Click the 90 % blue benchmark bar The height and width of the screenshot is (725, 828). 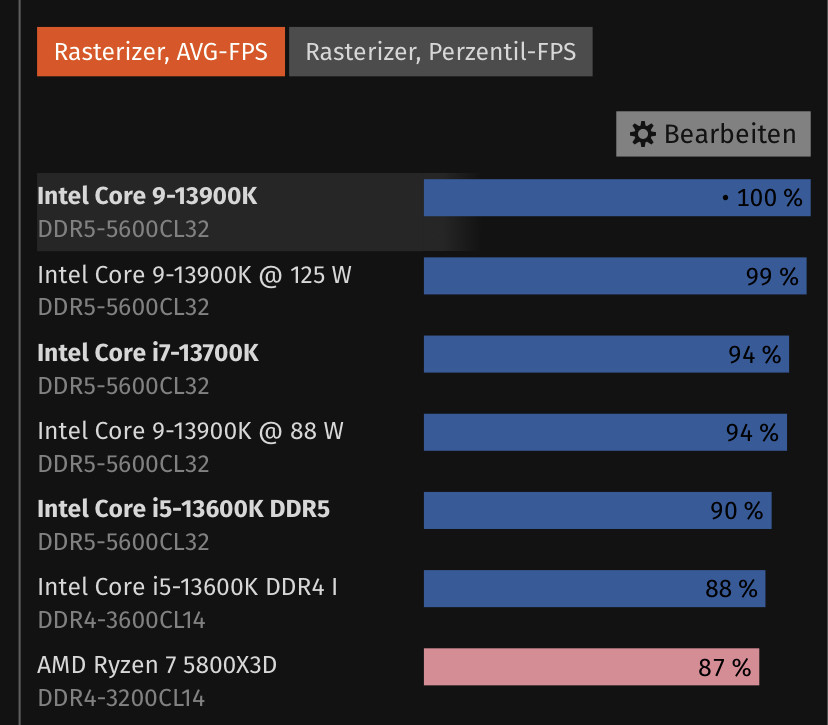pos(597,510)
